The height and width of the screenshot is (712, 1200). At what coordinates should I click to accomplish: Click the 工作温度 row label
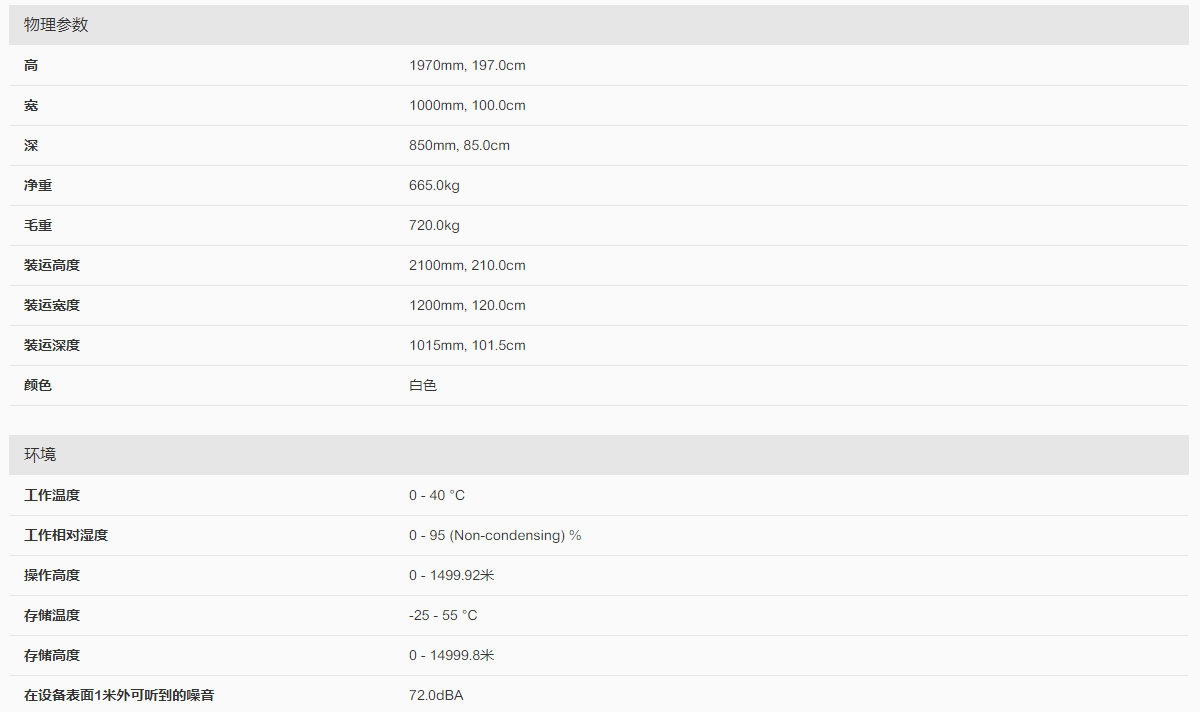pyautogui.click(x=52, y=496)
